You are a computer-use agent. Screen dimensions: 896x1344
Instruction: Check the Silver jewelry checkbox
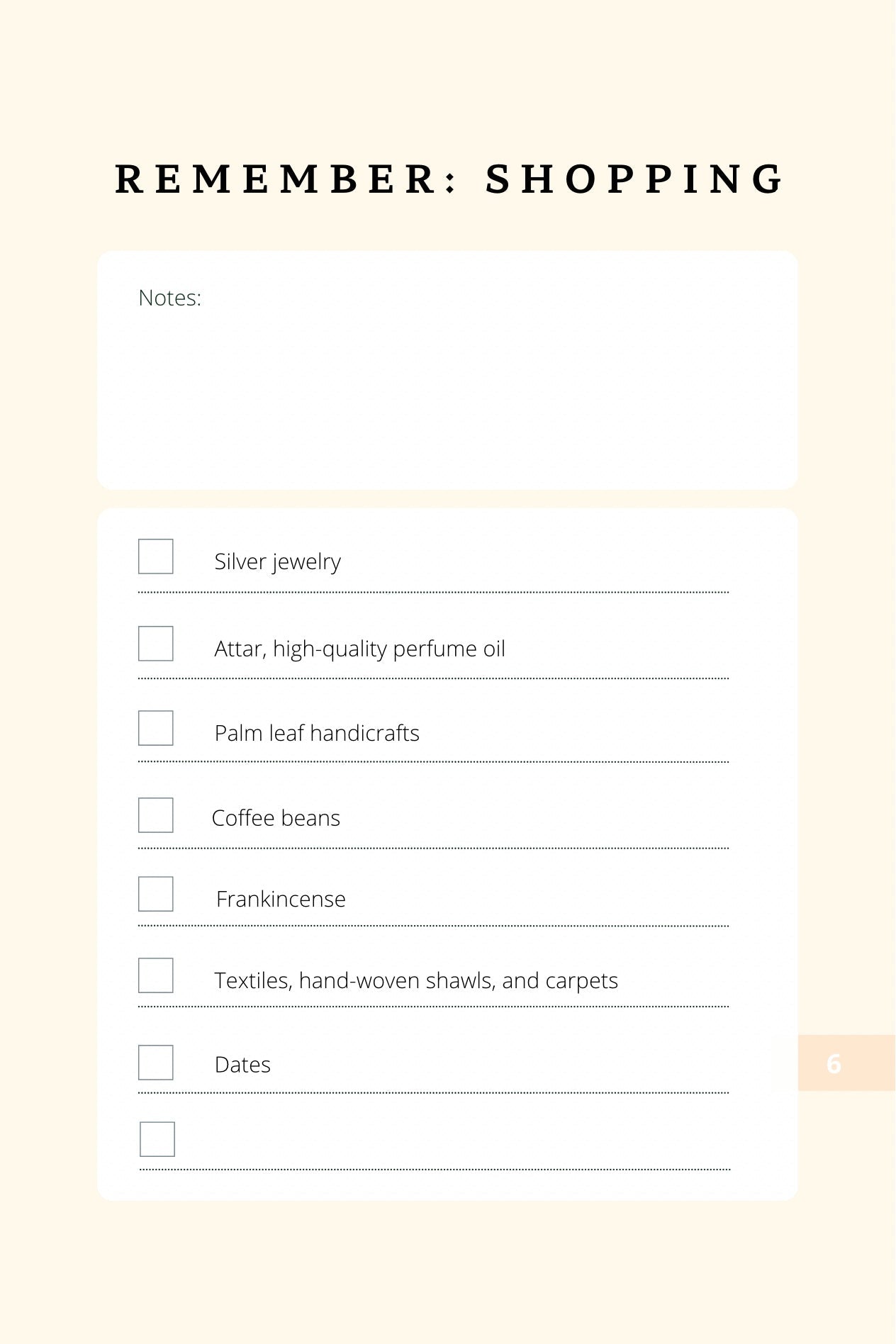156,556
